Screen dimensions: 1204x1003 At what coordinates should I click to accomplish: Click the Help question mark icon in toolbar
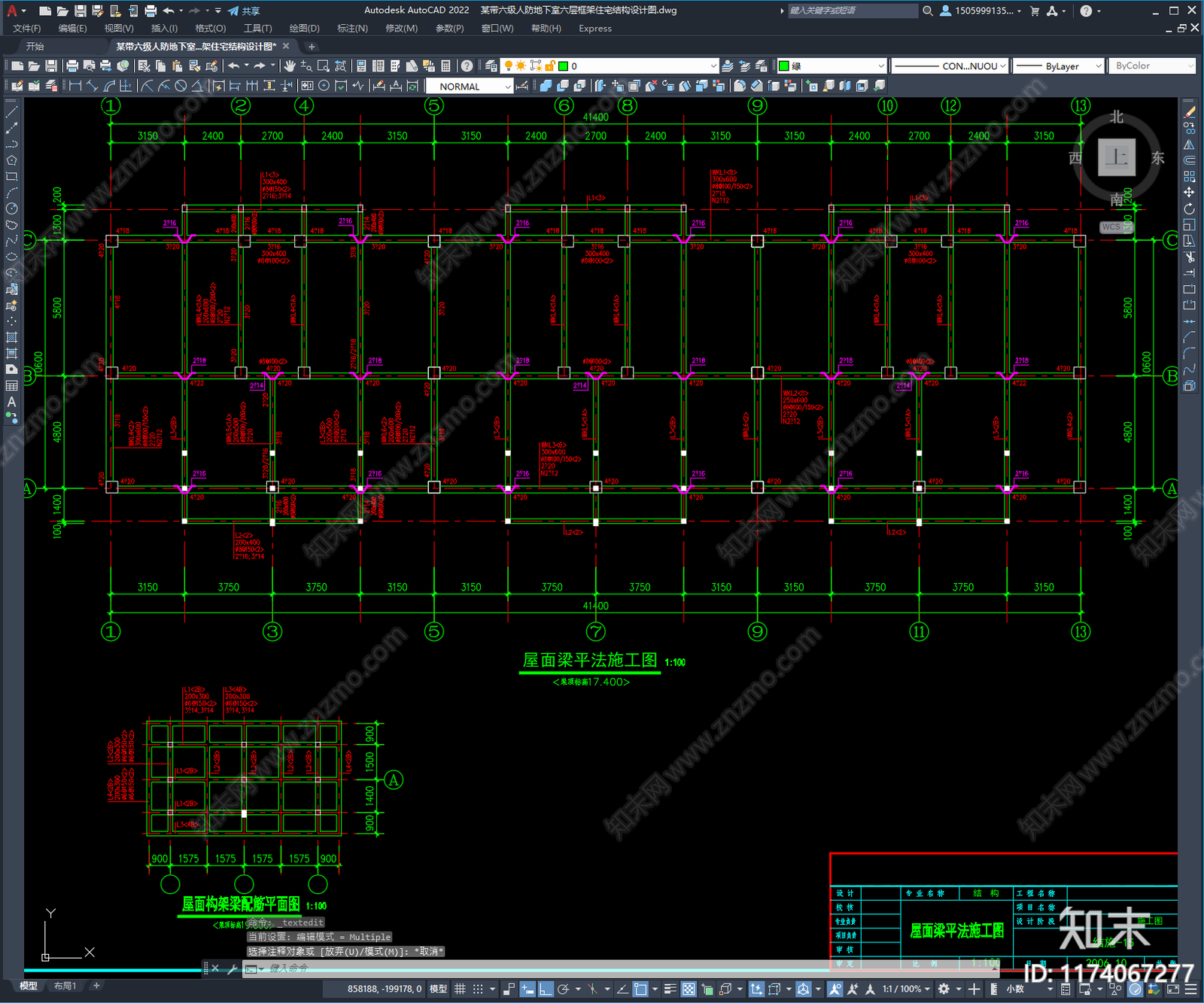pos(467,66)
